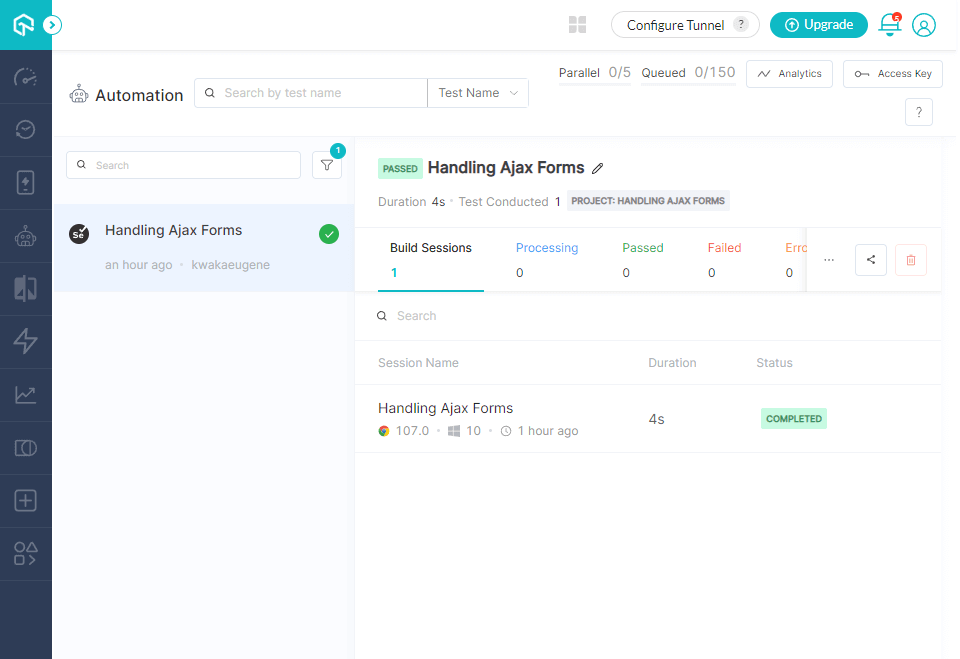Click the lightning bolt sidebar icon
Image resolution: width=960 pixels, height=659 pixels.
[x=26, y=342]
